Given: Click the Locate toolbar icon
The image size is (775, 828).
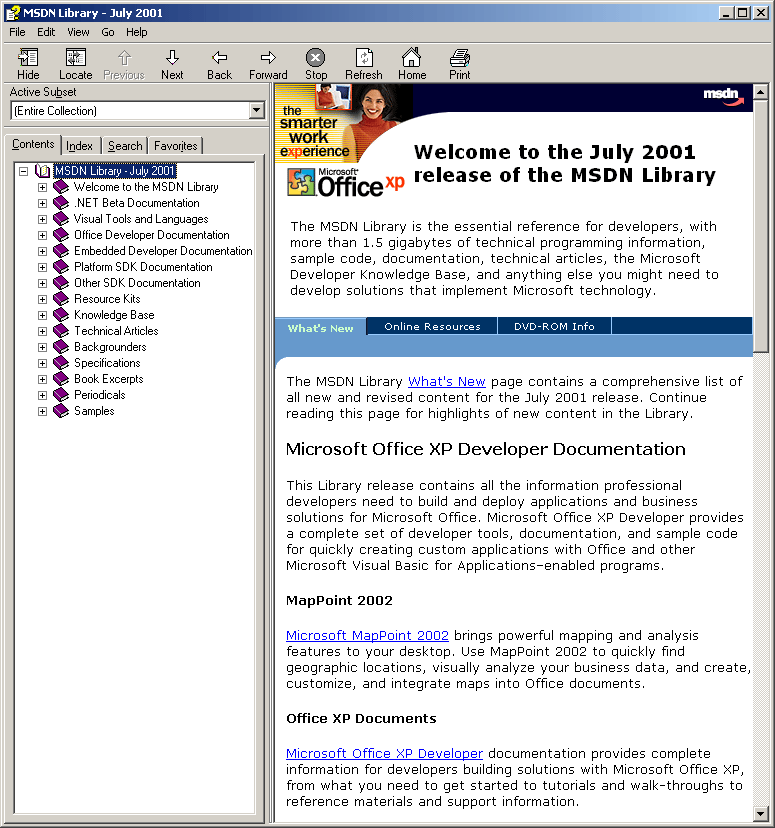Looking at the screenshot, I should pyautogui.click(x=75, y=58).
